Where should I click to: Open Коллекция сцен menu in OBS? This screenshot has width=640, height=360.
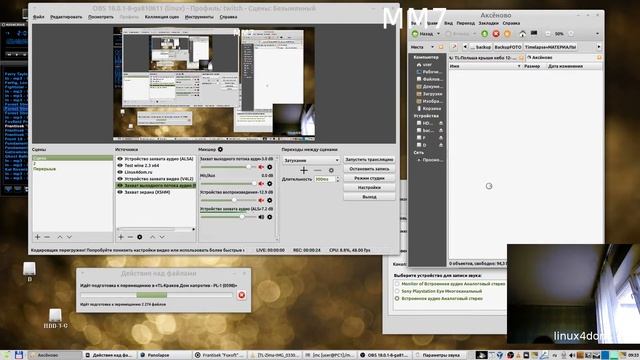162,17
